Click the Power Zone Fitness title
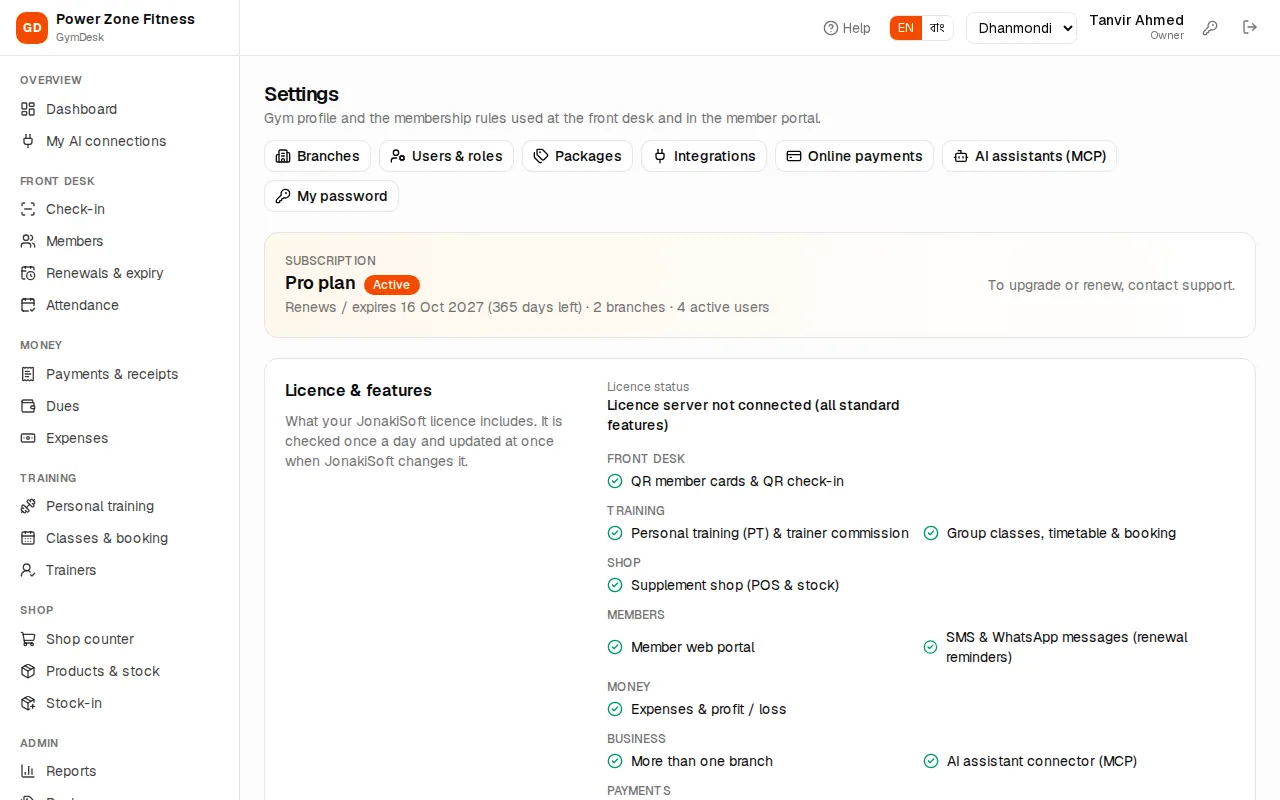 click(126, 19)
